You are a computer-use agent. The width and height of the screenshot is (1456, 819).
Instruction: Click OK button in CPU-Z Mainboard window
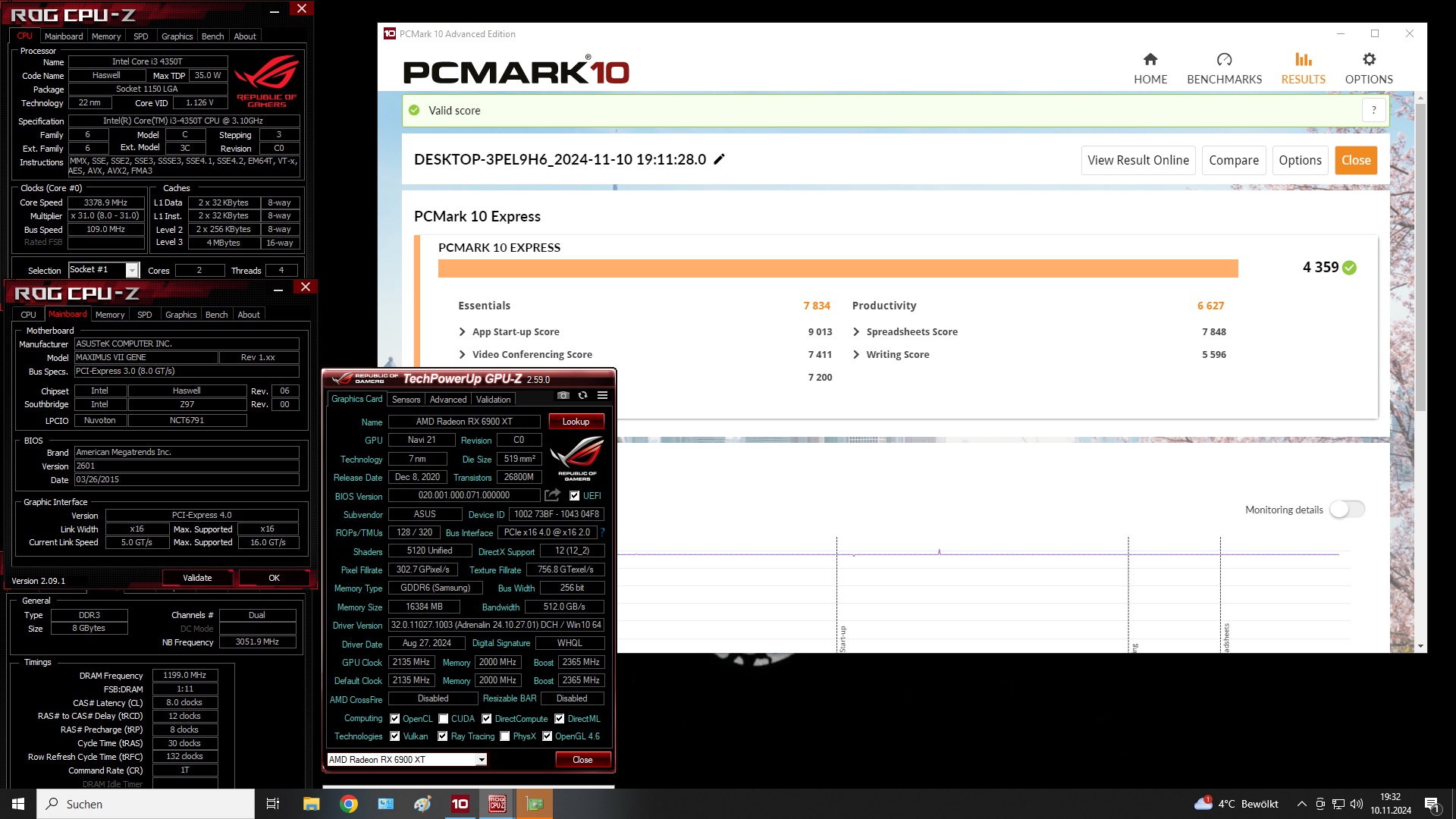tap(274, 578)
